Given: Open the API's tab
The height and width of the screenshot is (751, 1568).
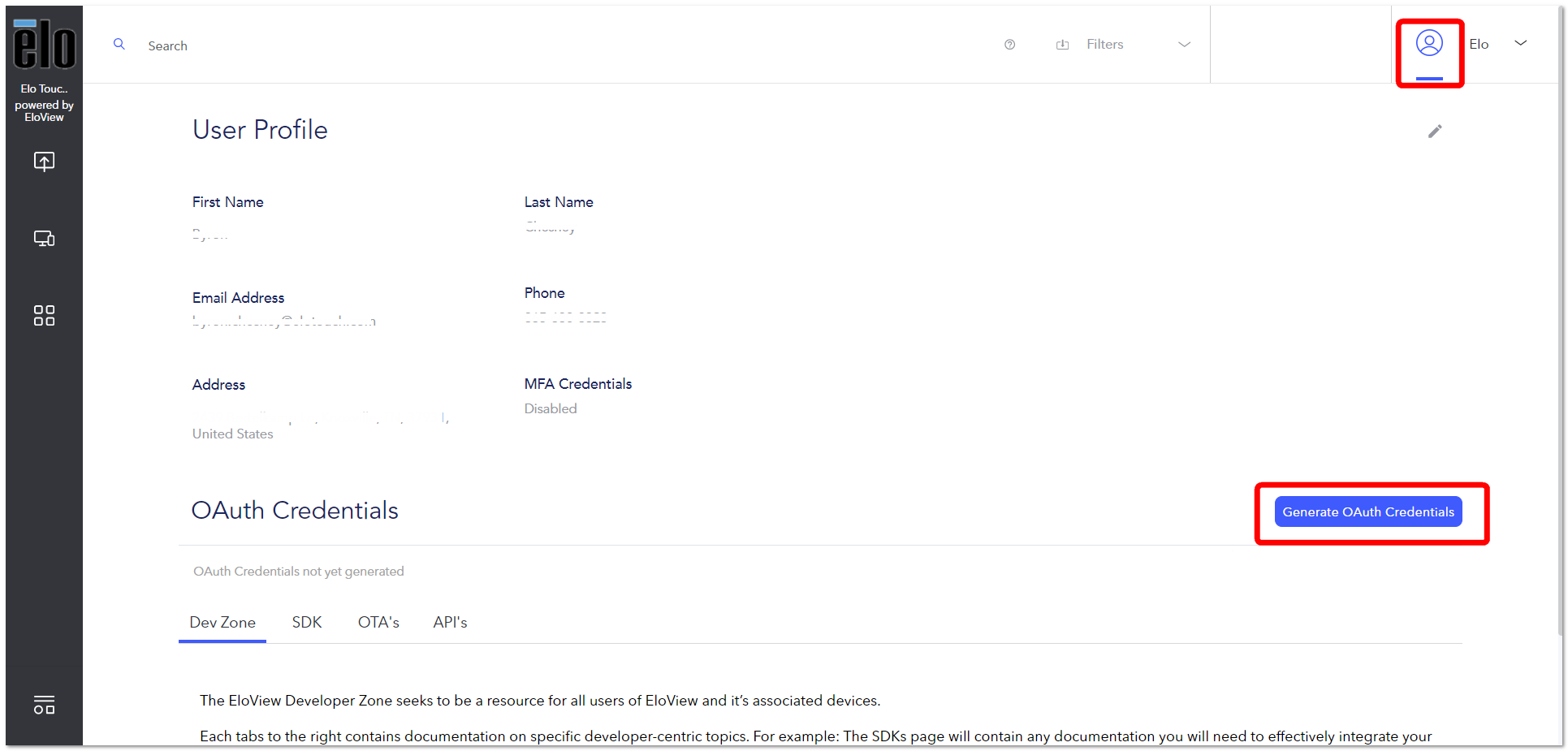Looking at the screenshot, I should pyautogui.click(x=450, y=622).
